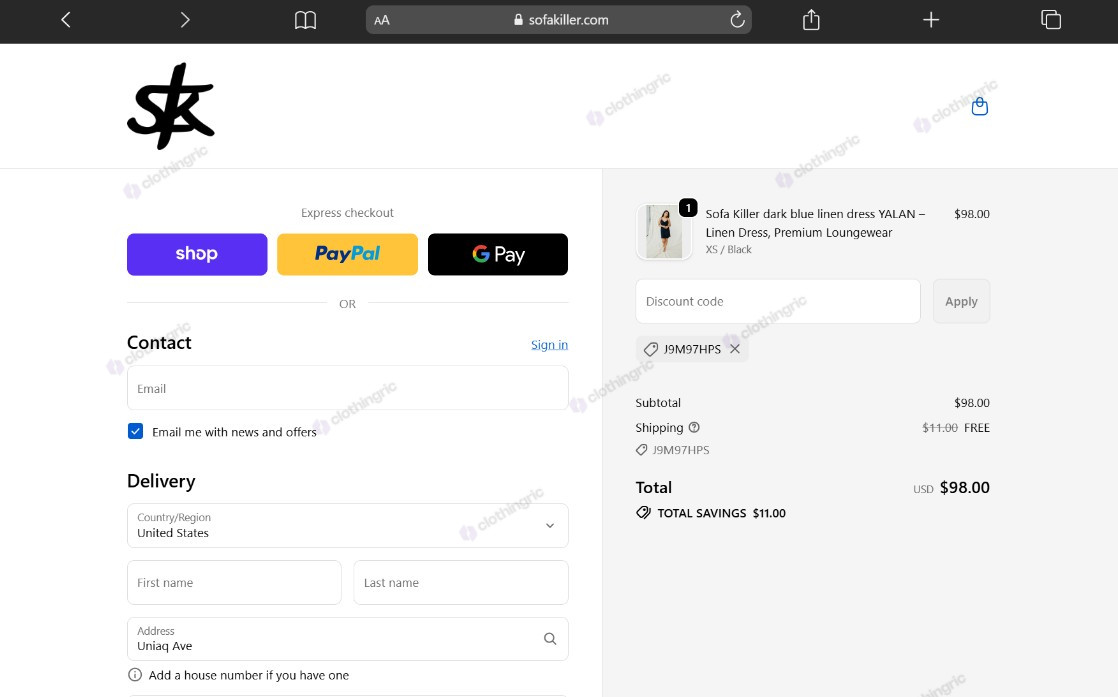Go back using the Safari back arrow
1118x697 pixels.
pyautogui.click(x=66, y=20)
